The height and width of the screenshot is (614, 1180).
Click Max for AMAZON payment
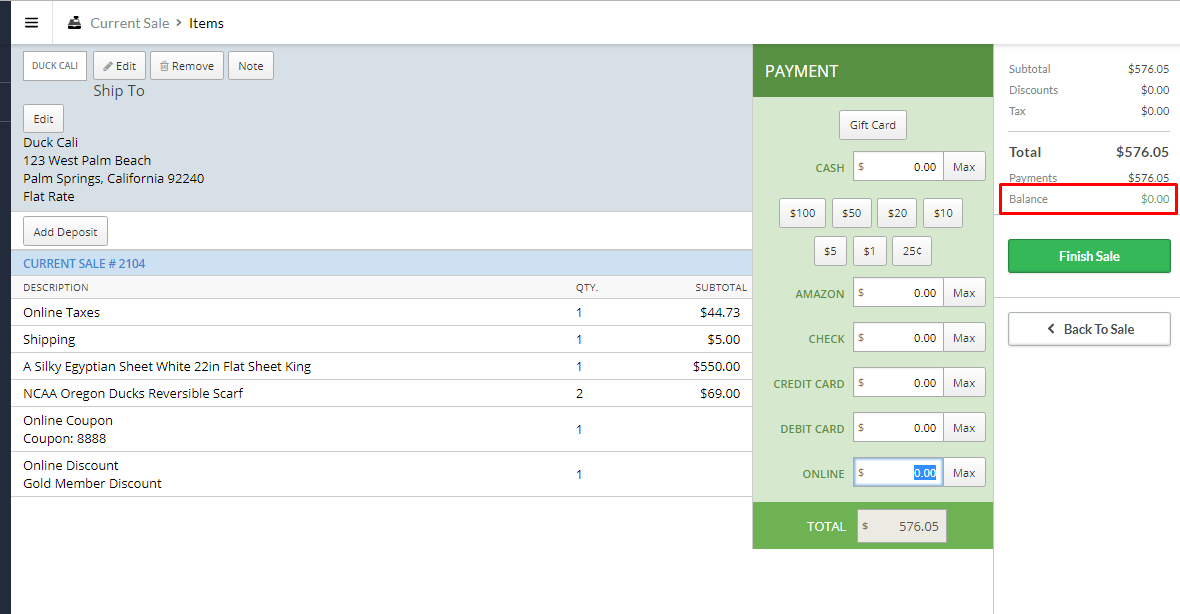964,293
